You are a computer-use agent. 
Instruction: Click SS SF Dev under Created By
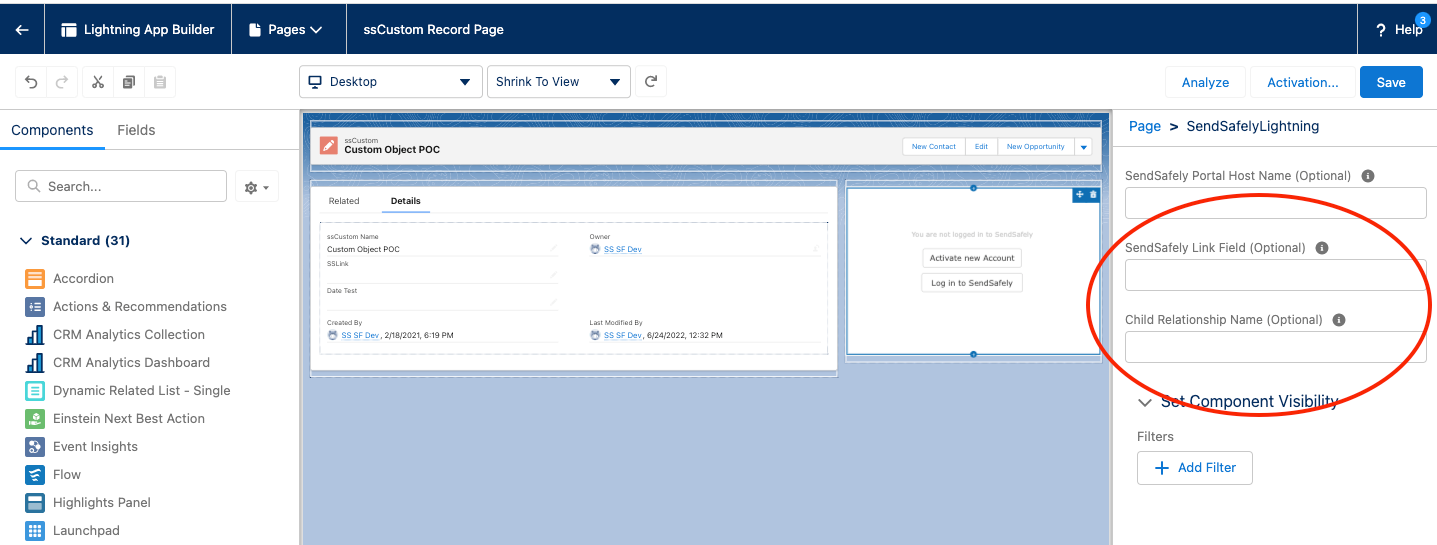click(x=360, y=335)
